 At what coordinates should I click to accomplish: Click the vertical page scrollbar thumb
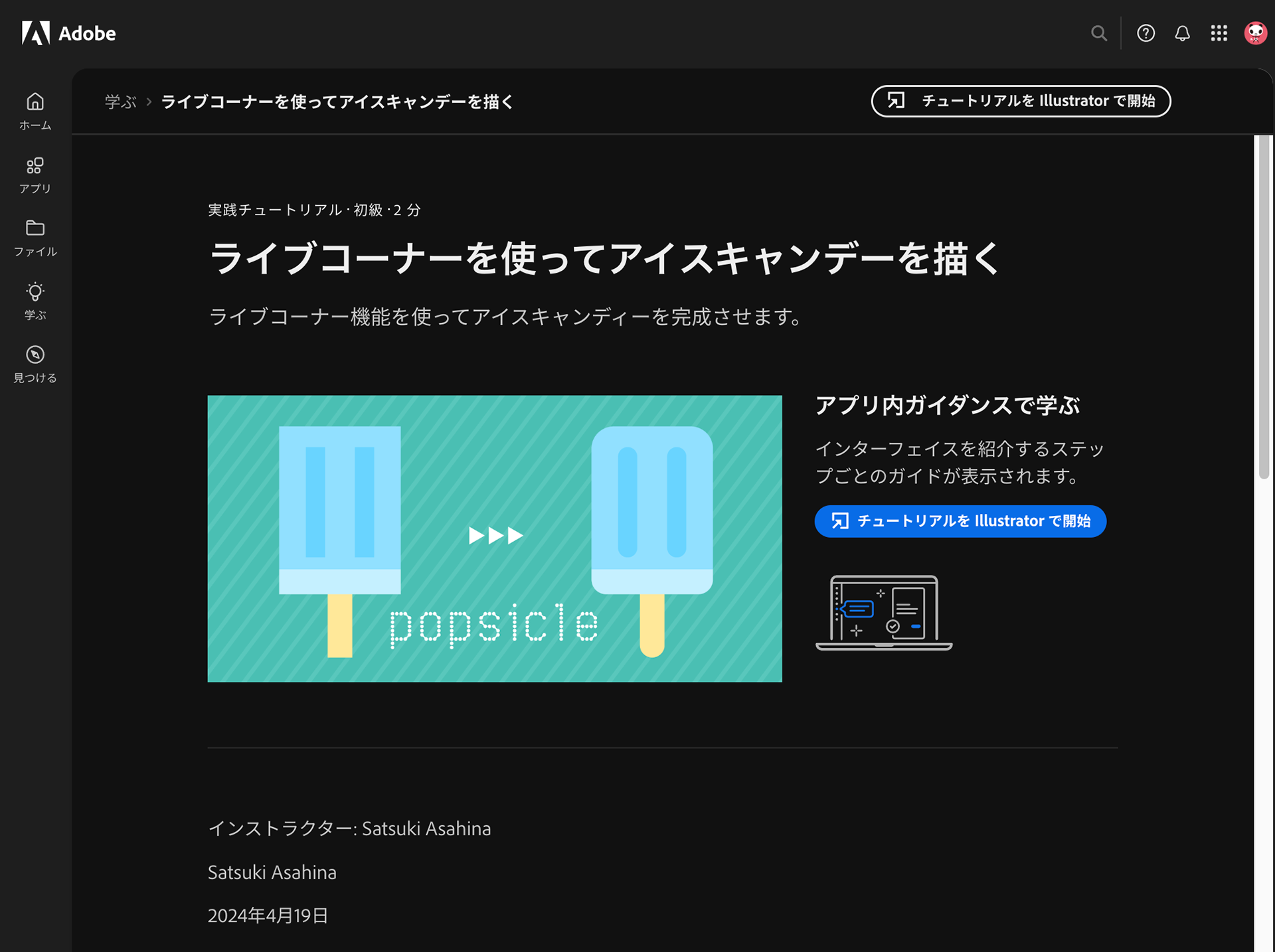(1264, 305)
